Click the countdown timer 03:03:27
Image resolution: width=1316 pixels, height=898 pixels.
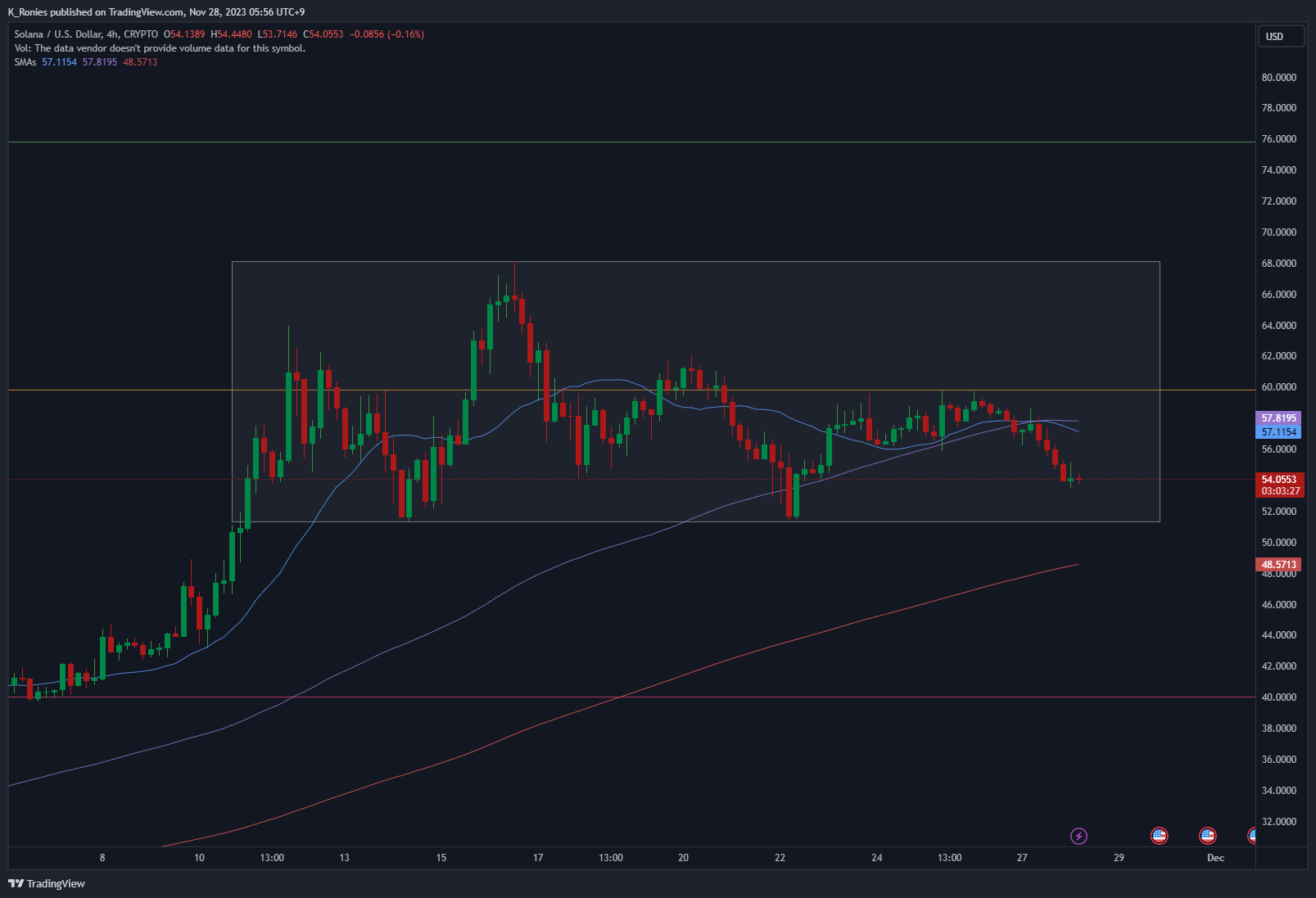(x=1278, y=491)
